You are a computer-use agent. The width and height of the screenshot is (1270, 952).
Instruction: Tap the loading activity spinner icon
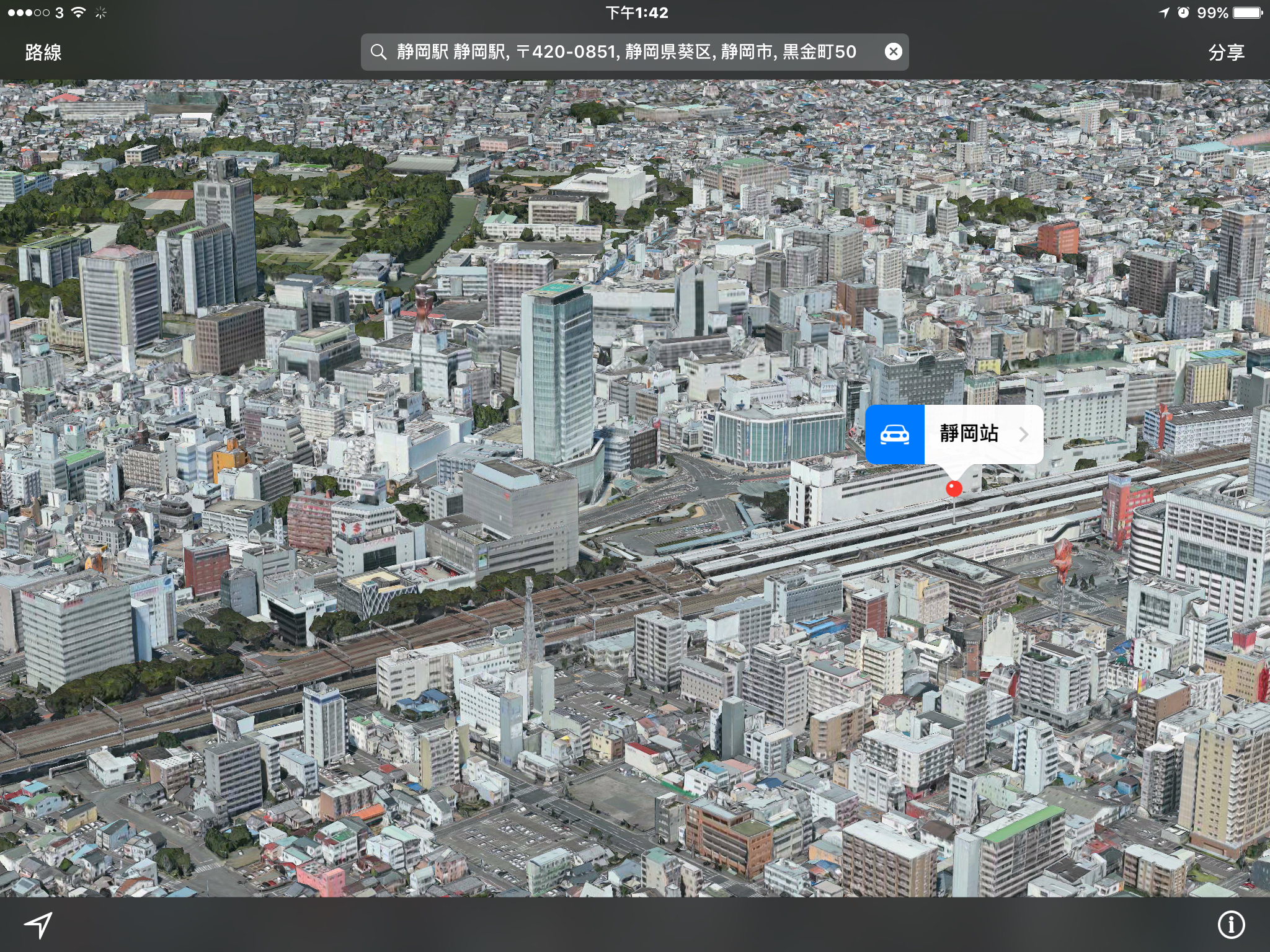click(101, 12)
